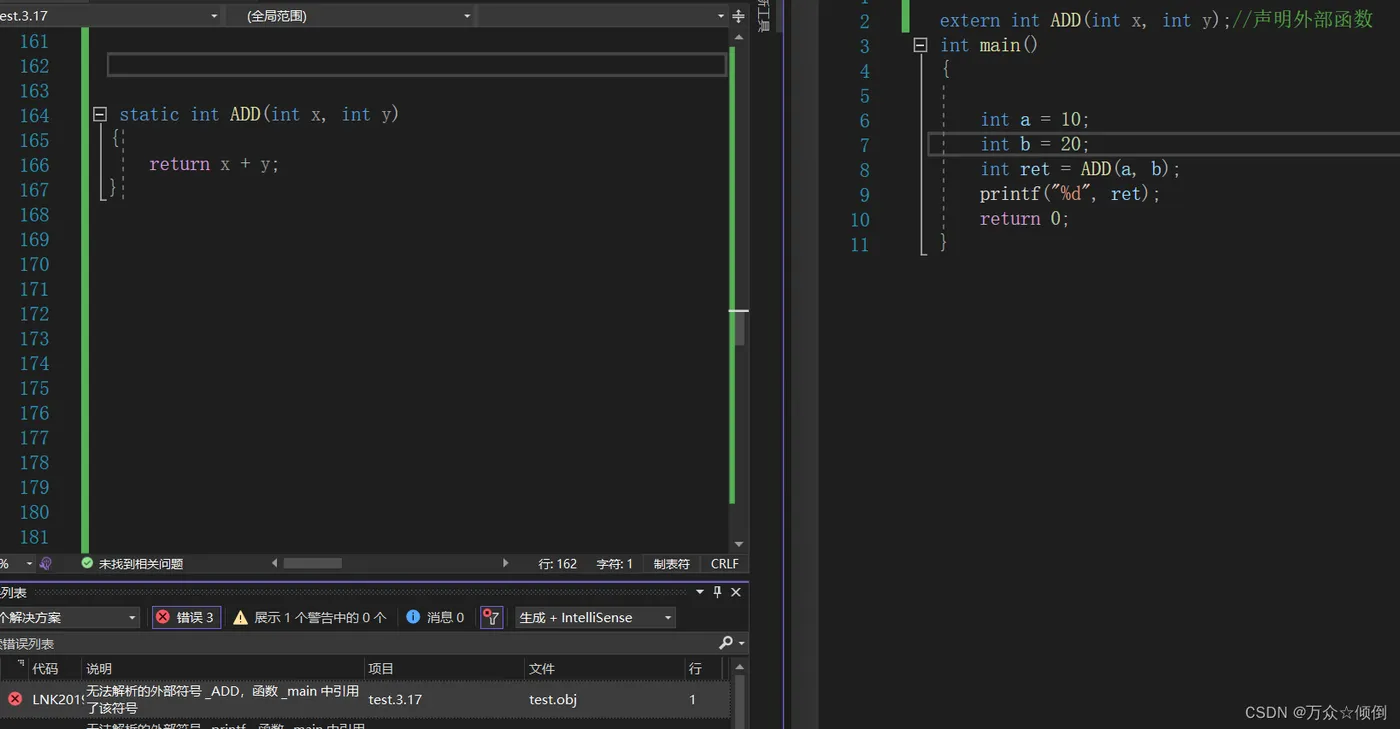Click the printf("%d", ret) line
Image resolution: width=1400 pixels, height=729 pixels.
[x=1070, y=194]
